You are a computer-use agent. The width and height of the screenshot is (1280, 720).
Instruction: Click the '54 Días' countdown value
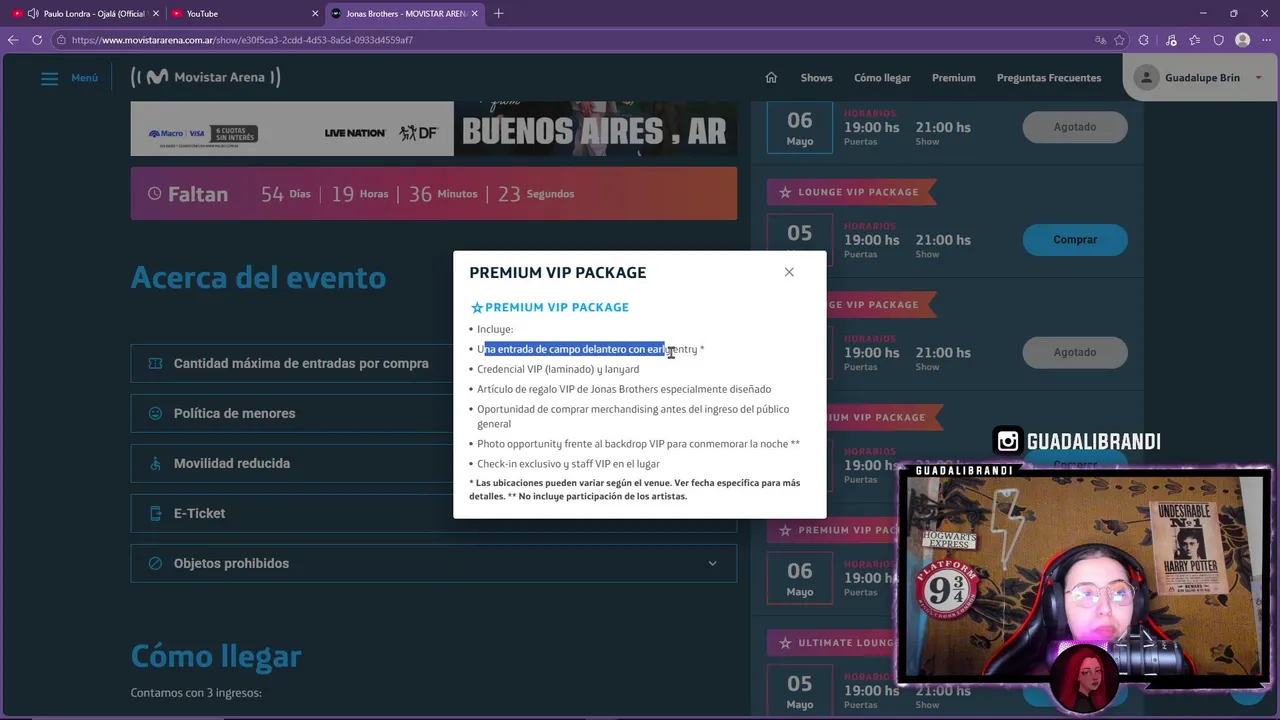[x=286, y=194]
